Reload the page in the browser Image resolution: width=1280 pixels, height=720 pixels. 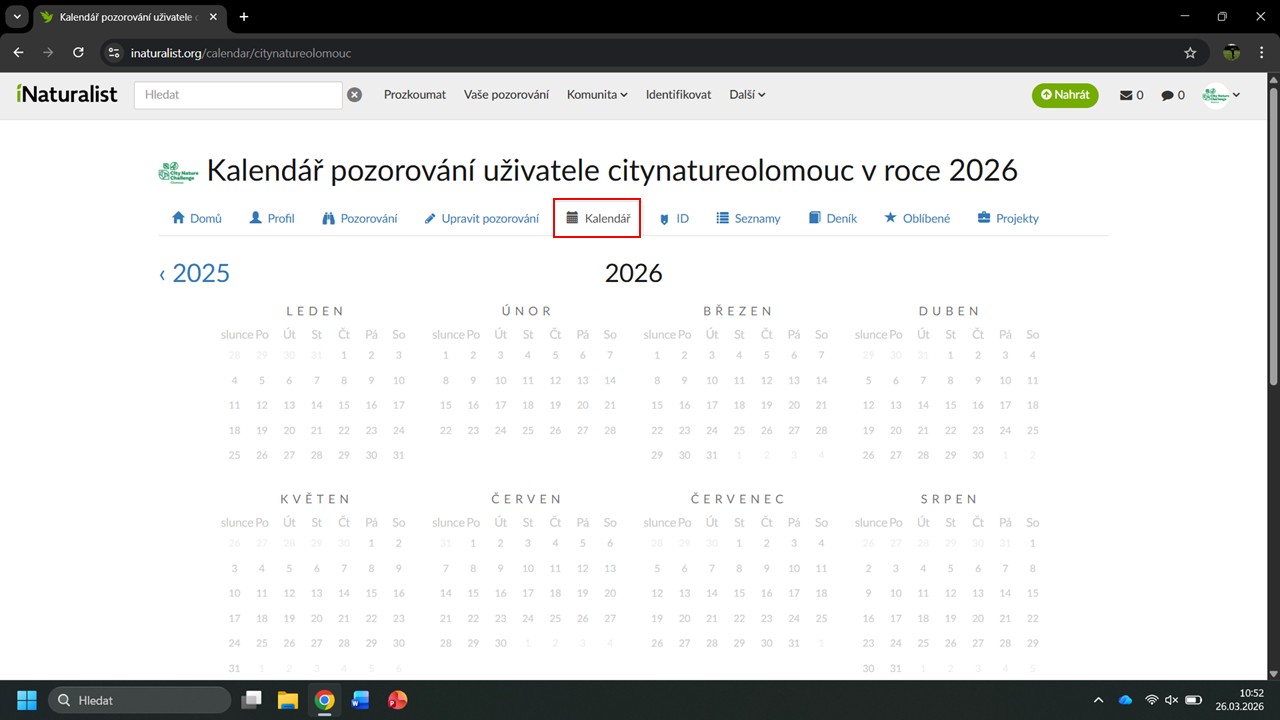[79, 53]
